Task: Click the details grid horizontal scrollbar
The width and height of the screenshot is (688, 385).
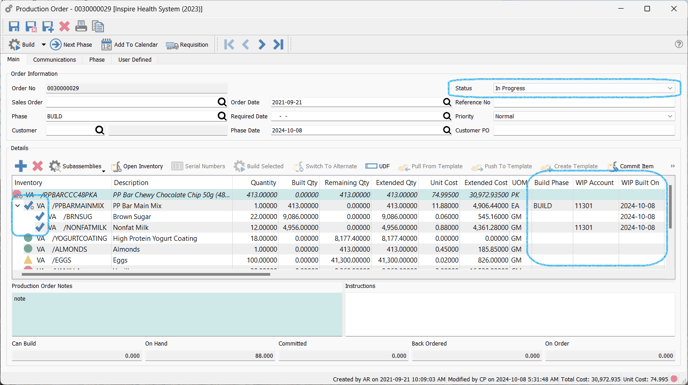Action: (x=146, y=274)
